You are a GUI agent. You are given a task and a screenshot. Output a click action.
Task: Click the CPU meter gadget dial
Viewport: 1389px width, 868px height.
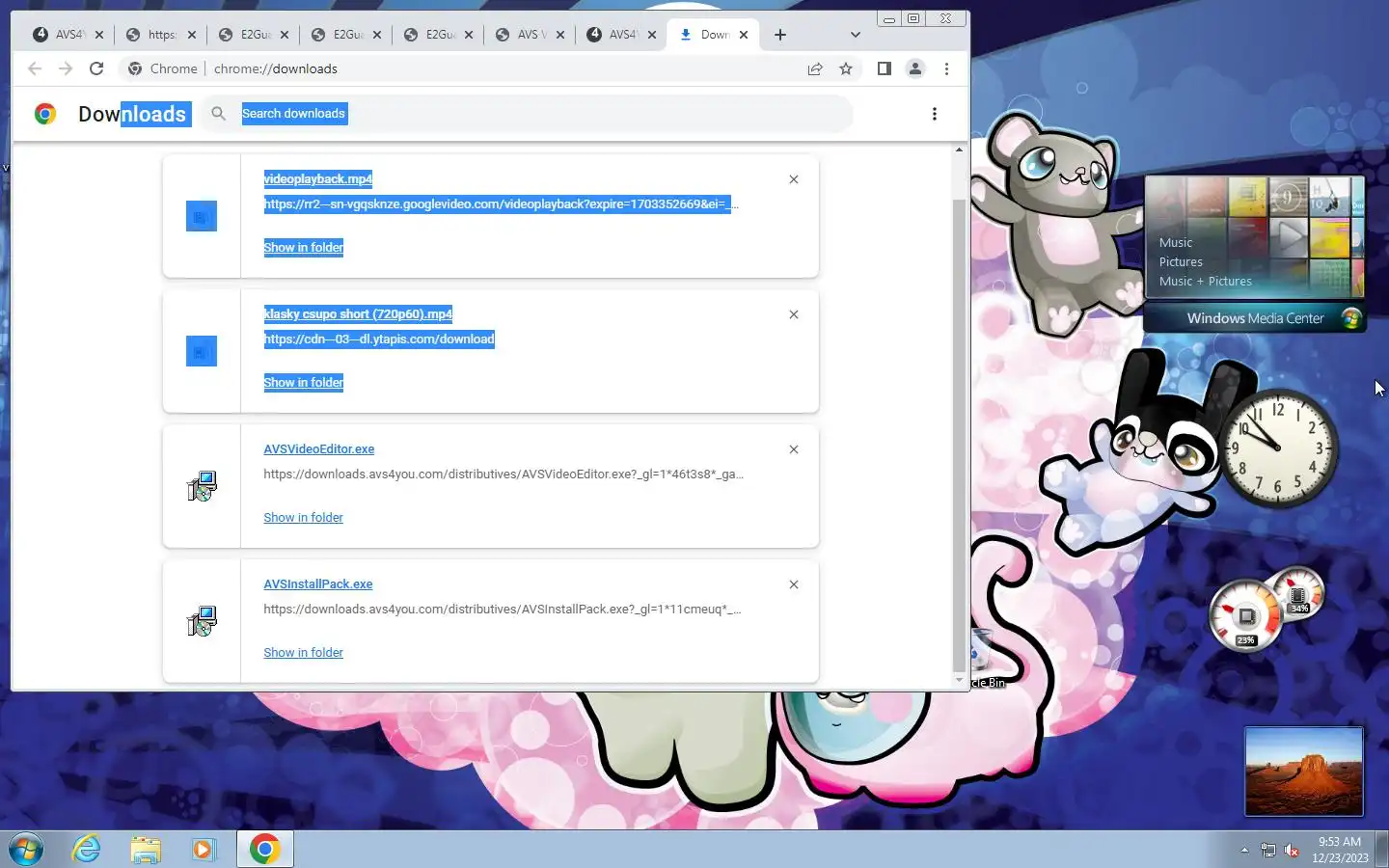tap(1245, 615)
